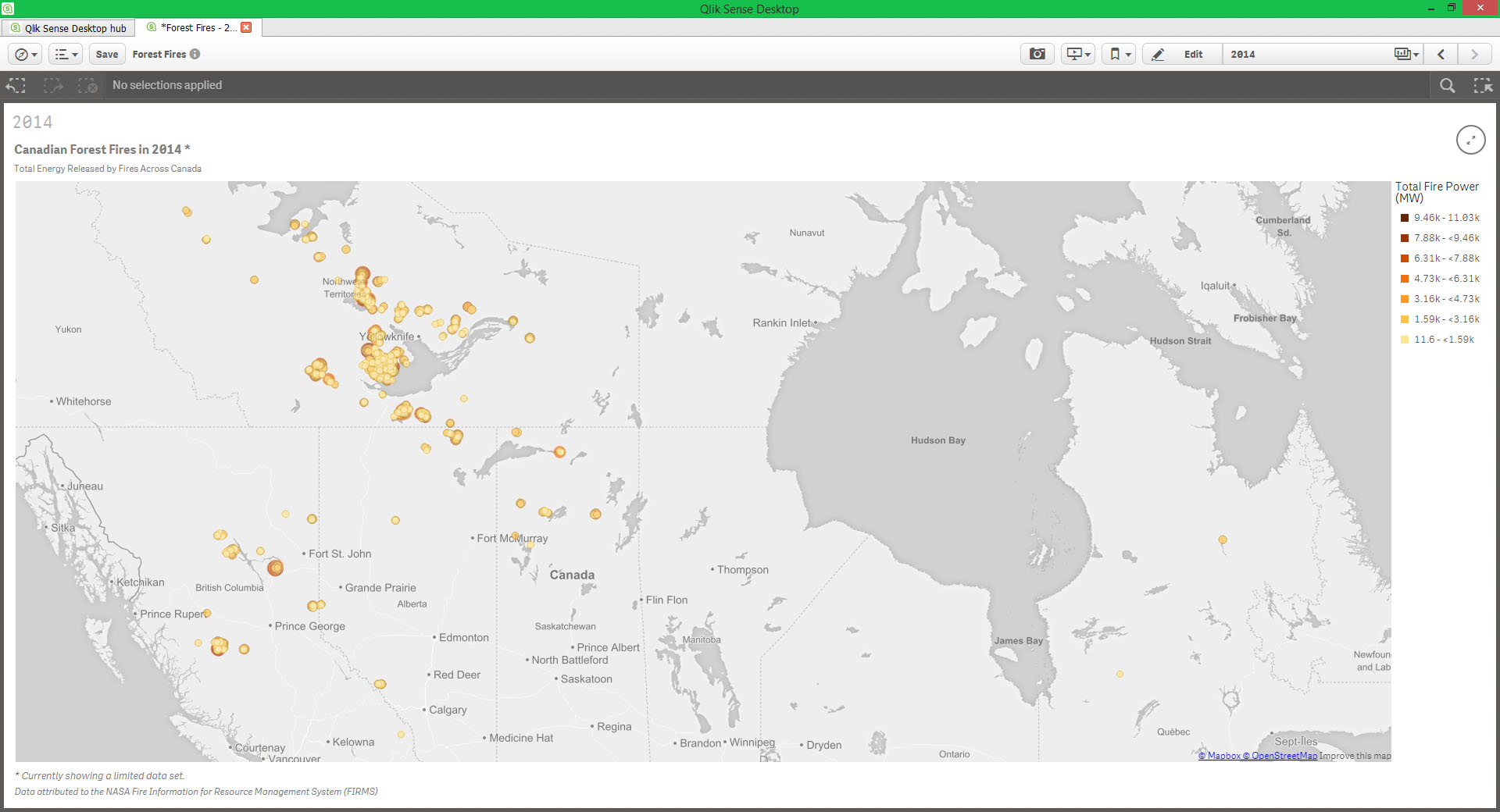1500x812 pixels.
Task: Step forward in selections
Action: coord(52,85)
